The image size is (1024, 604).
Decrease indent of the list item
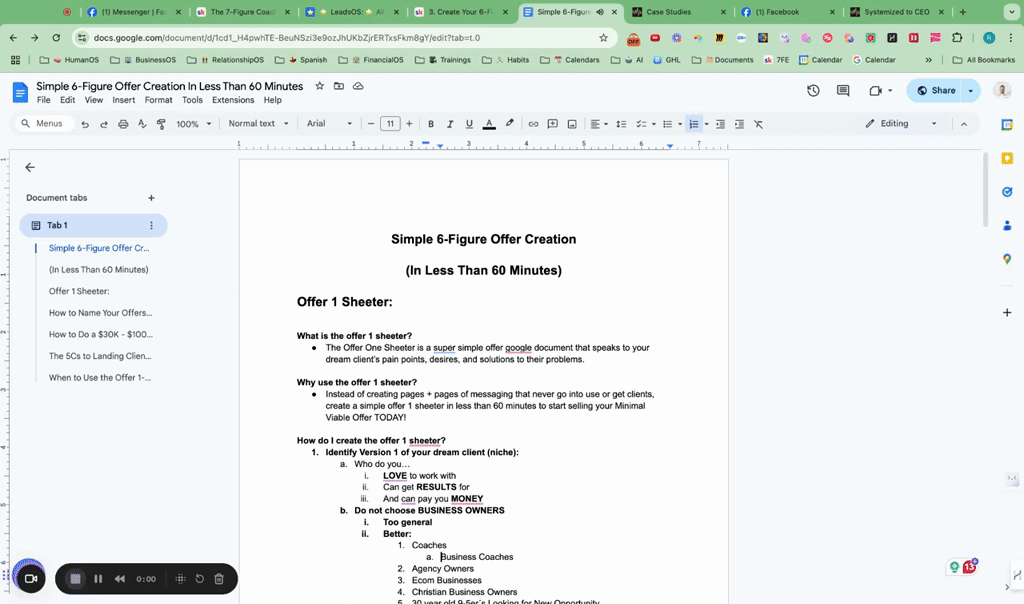(x=720, y=124)
